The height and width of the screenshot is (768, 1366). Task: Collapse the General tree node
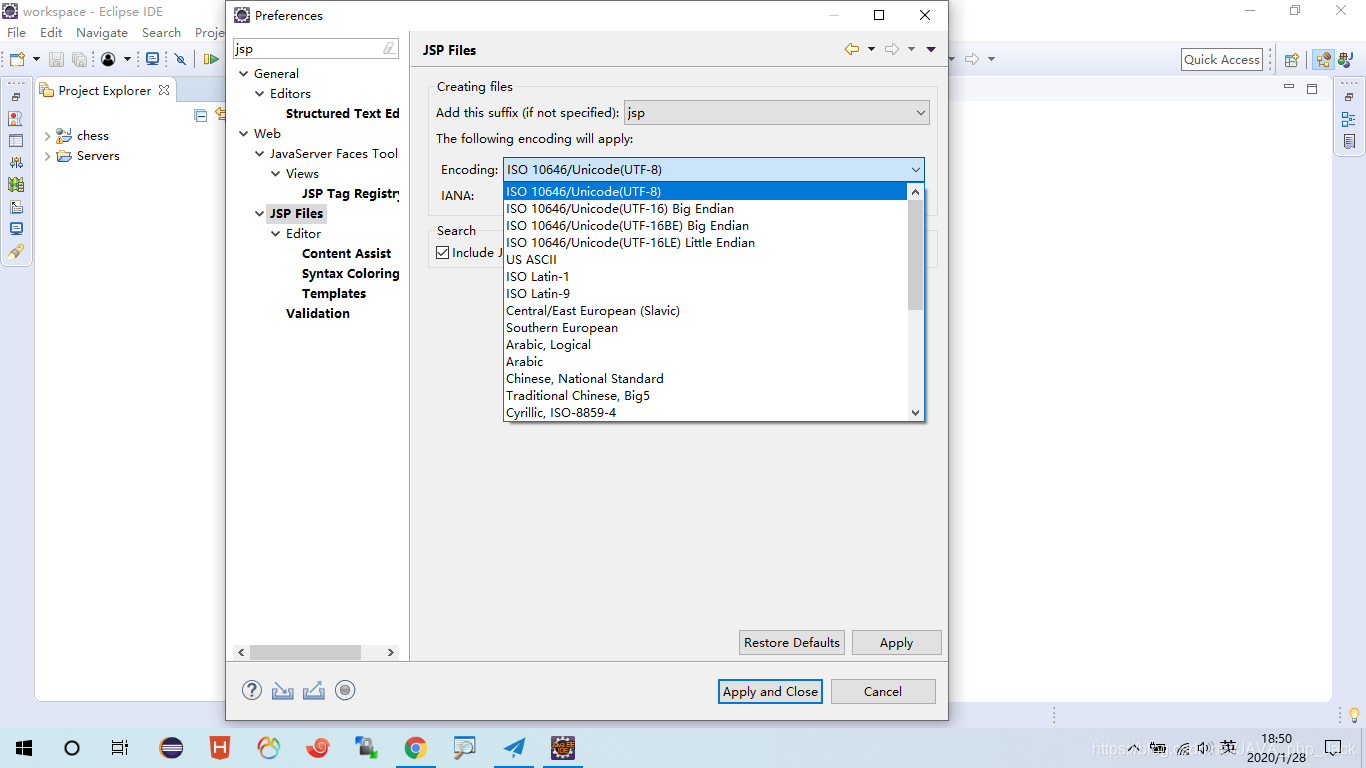pyautogui.click(x=243, y=74)
